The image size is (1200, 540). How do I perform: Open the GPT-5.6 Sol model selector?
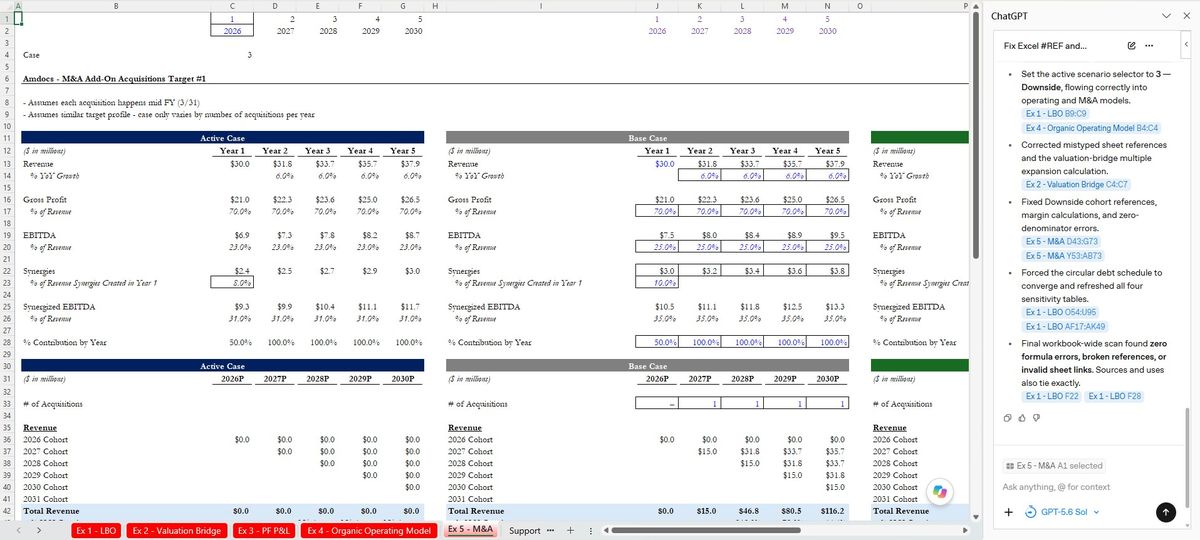pos(1063,512)
